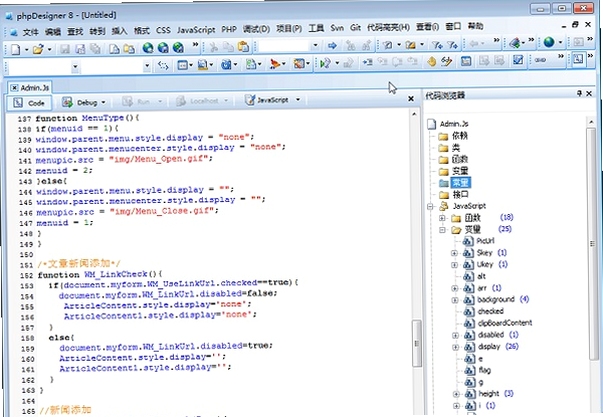Open the JavaScript language dropdown

298,100
